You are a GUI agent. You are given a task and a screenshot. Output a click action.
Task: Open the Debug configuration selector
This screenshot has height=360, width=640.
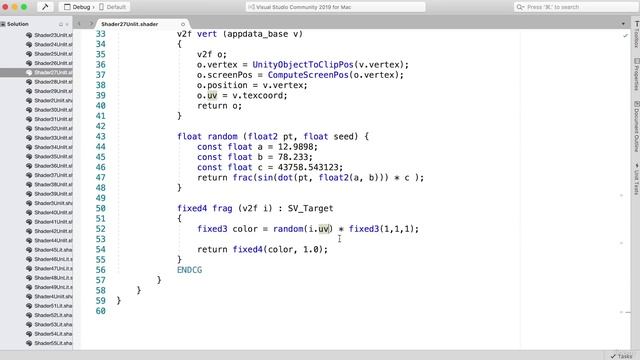(x=78, y=7)
